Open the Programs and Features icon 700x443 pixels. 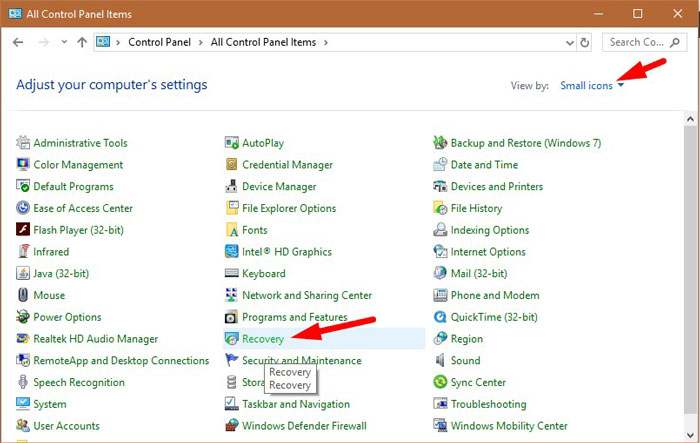(231, 317)
